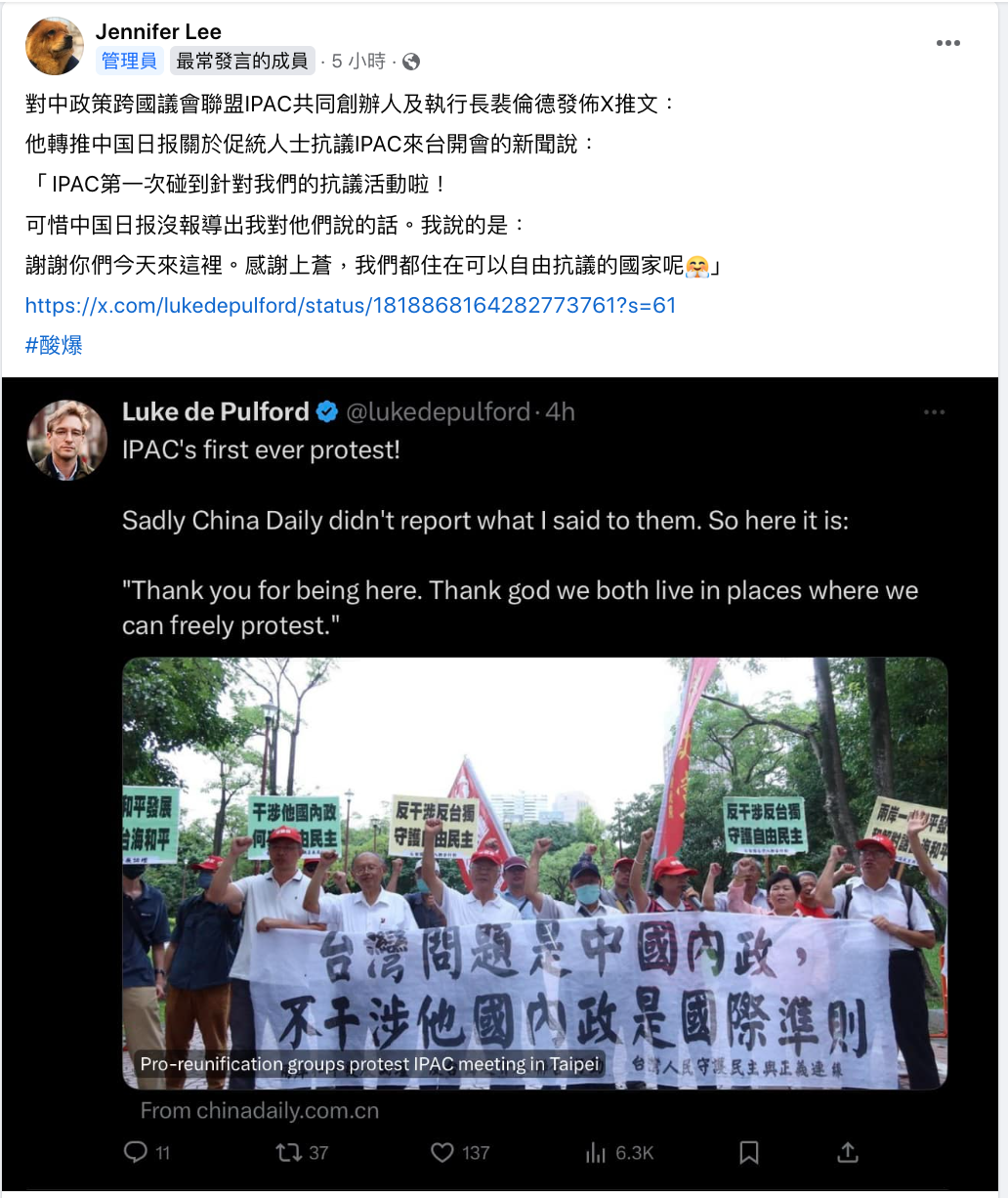Like the tweet via heart icon
This screenshot has height=1198, width=1008.
pyautogui.click(x=442, y=1153)
